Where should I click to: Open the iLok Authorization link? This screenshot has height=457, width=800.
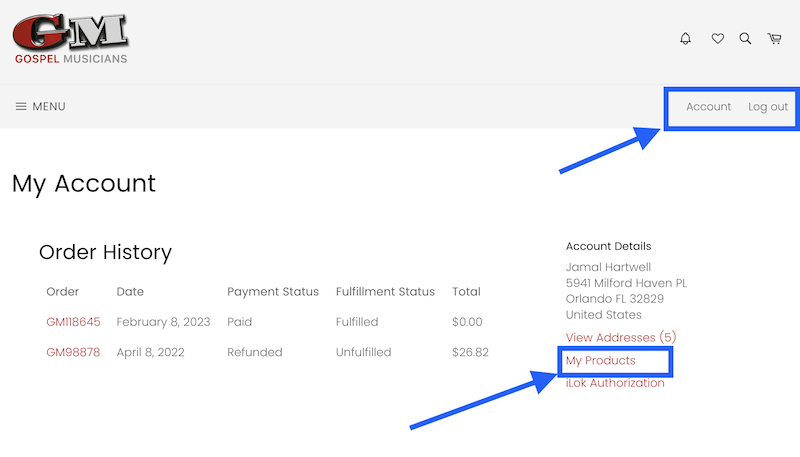point(615,383)
